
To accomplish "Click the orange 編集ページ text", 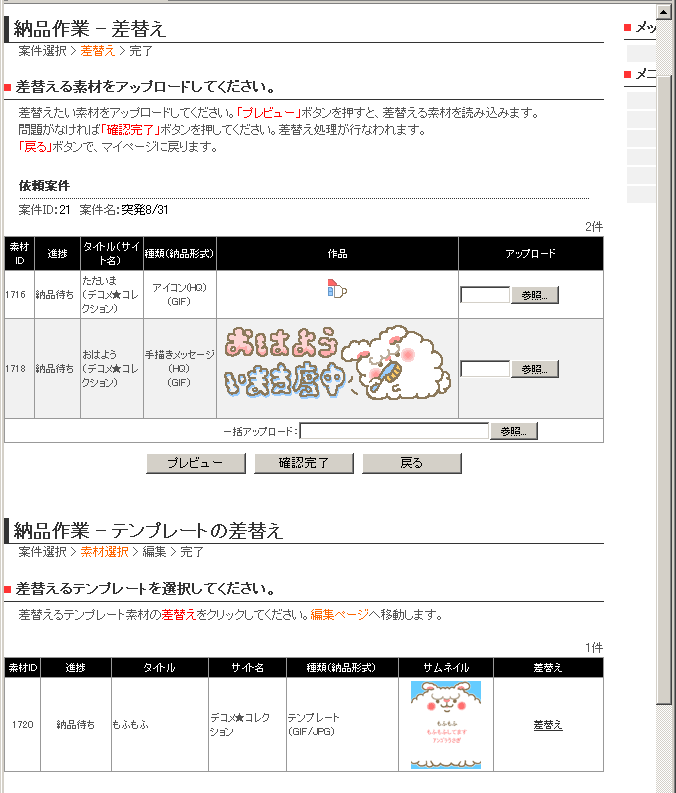I will point(339,614).
